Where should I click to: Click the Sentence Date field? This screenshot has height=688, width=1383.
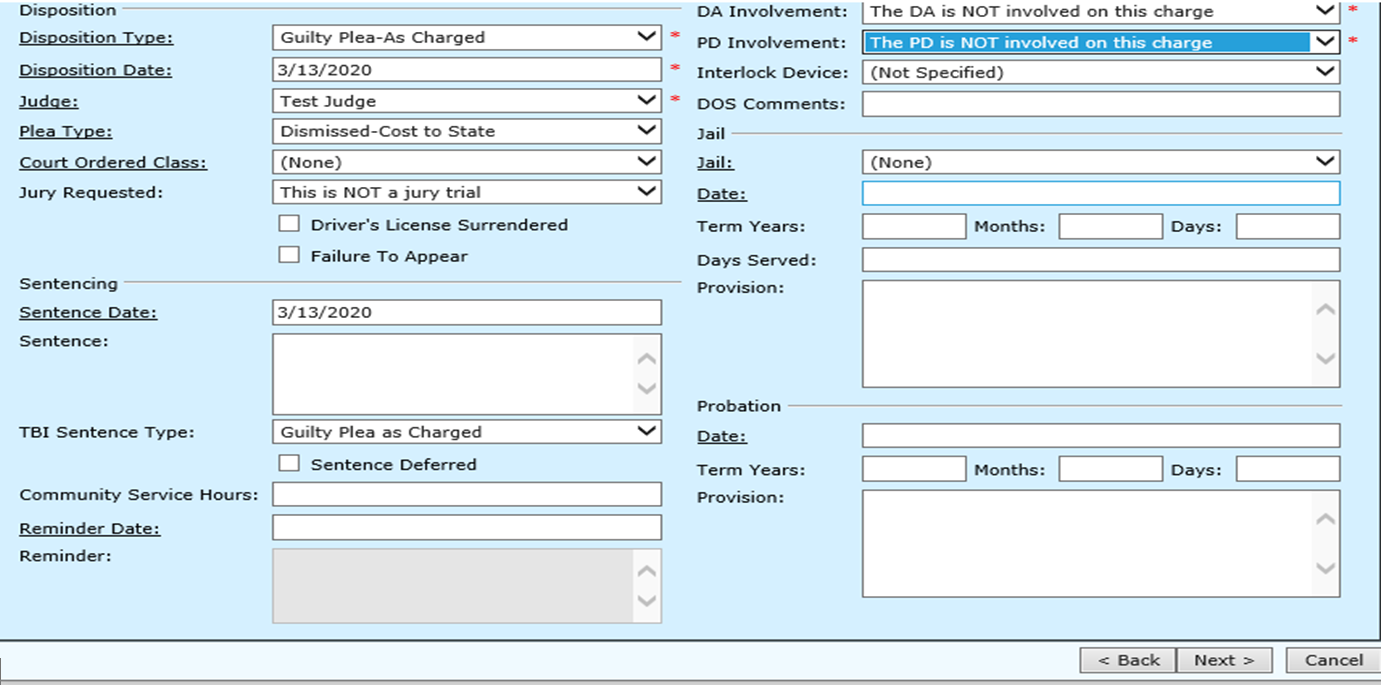(x=466, y=312)
